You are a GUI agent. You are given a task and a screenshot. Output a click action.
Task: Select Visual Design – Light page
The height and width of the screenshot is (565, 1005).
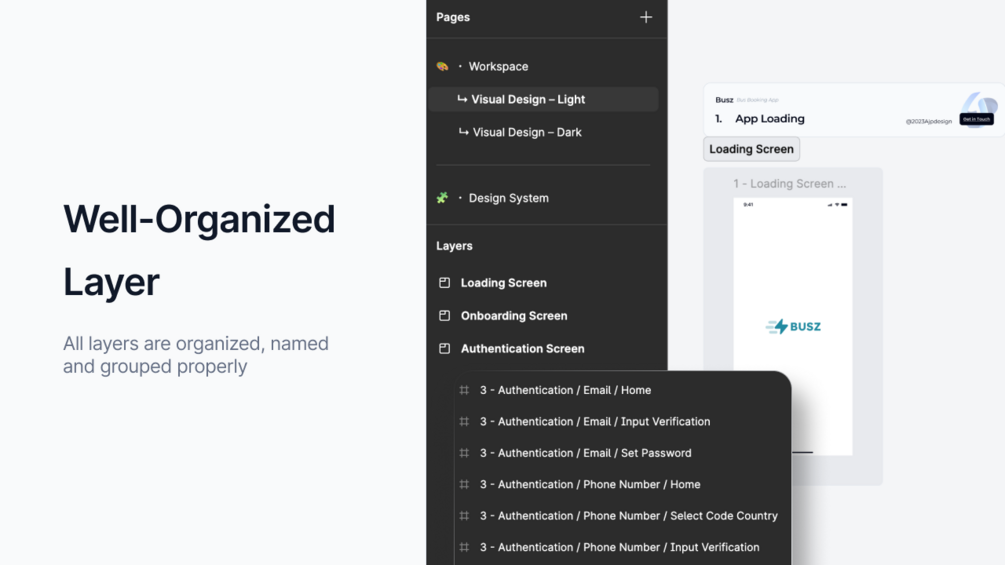coord(528,100)
